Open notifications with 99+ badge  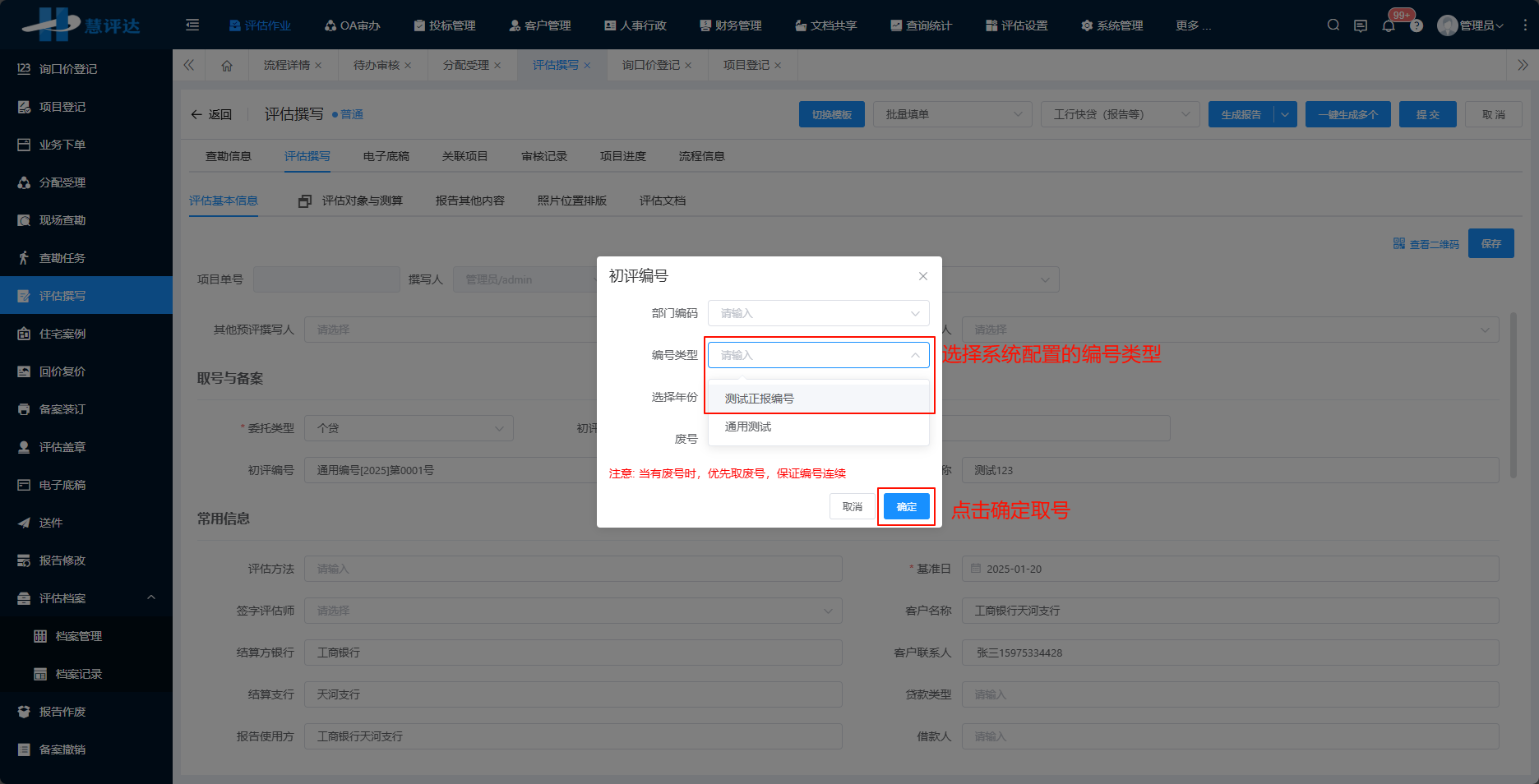[1388, 25]
